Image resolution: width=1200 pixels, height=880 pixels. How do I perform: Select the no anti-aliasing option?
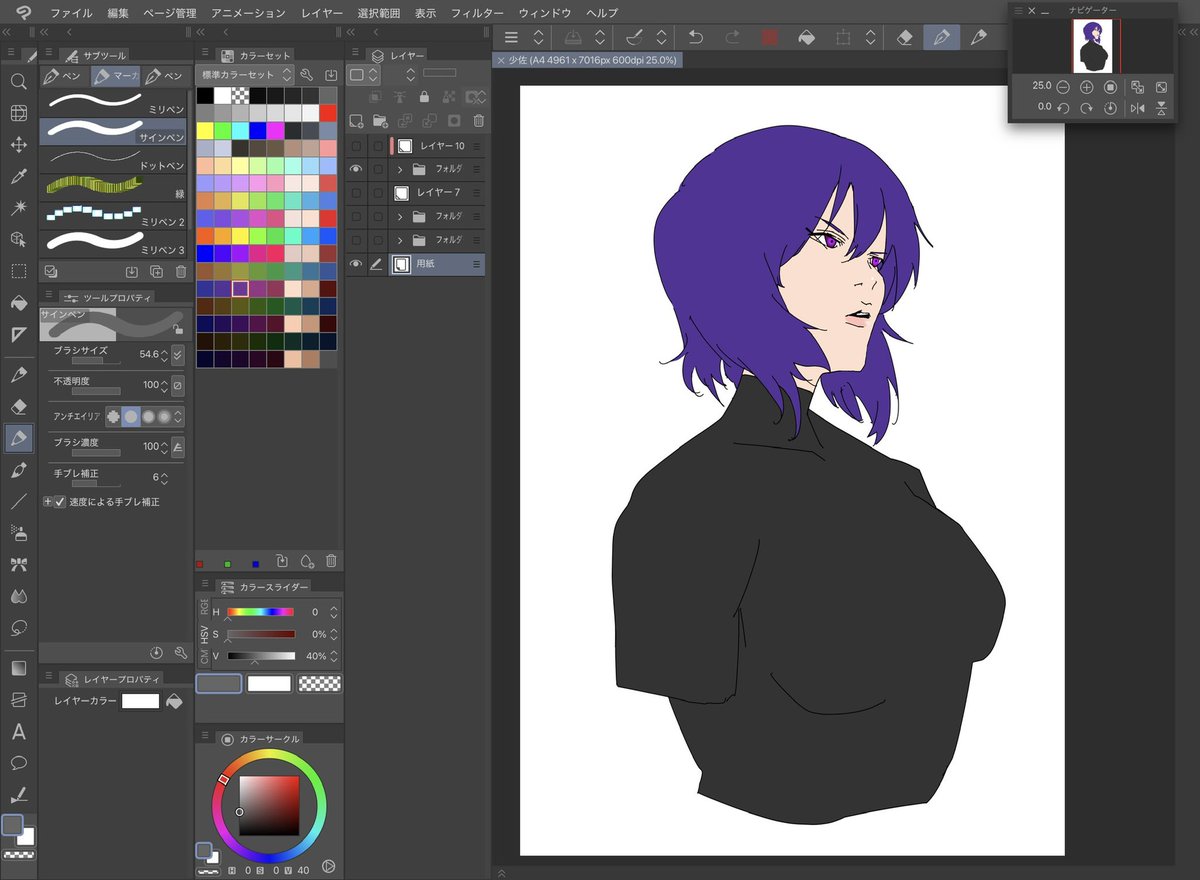click(113, 416)
